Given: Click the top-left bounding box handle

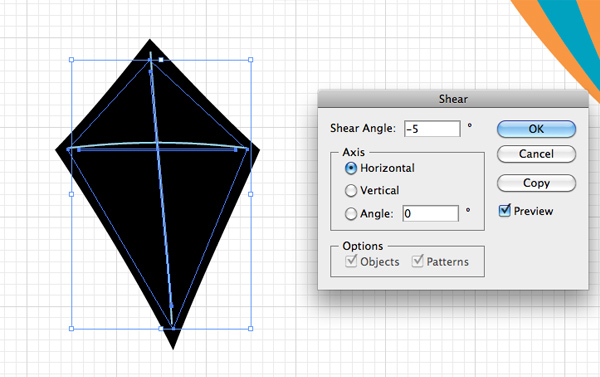Looking at the screenshot, I should 71,60.
